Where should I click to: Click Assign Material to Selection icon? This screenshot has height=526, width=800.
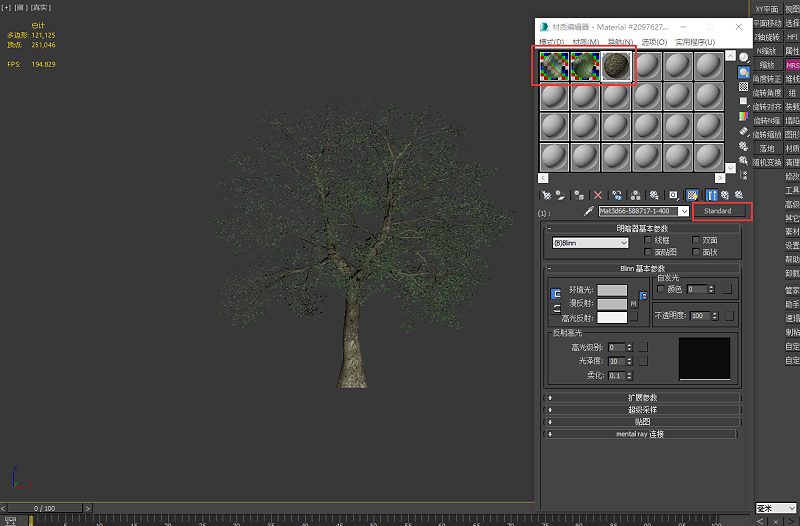coord(579,195)
